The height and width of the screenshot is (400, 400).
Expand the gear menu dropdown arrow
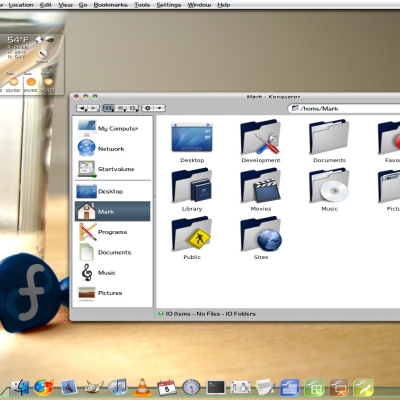click(160, 108)
